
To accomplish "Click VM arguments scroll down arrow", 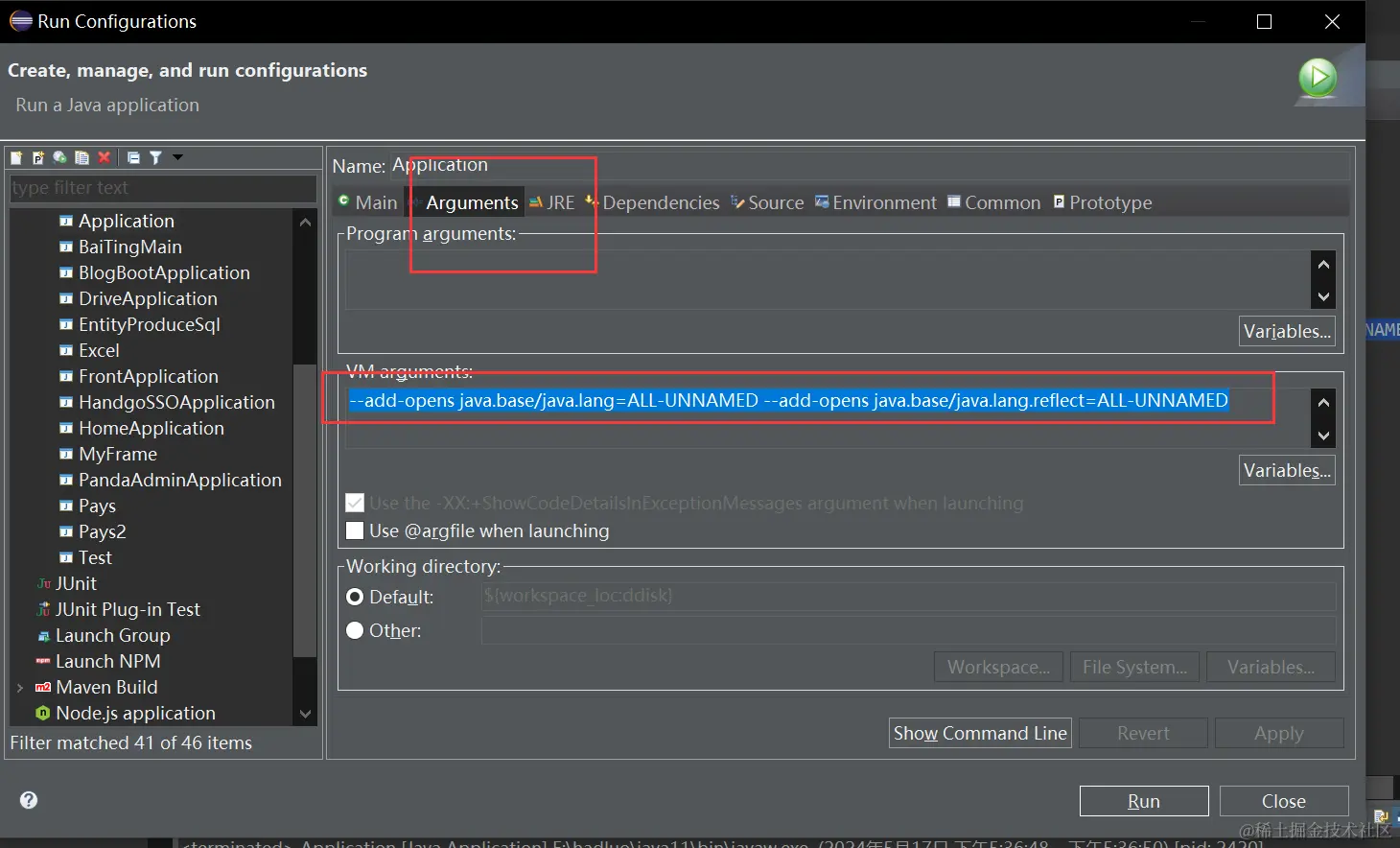I will point(1323,436).
